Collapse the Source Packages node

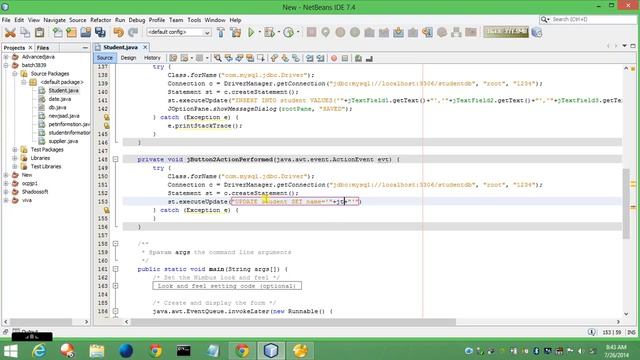pyautogui.click(x=15, y=74)
